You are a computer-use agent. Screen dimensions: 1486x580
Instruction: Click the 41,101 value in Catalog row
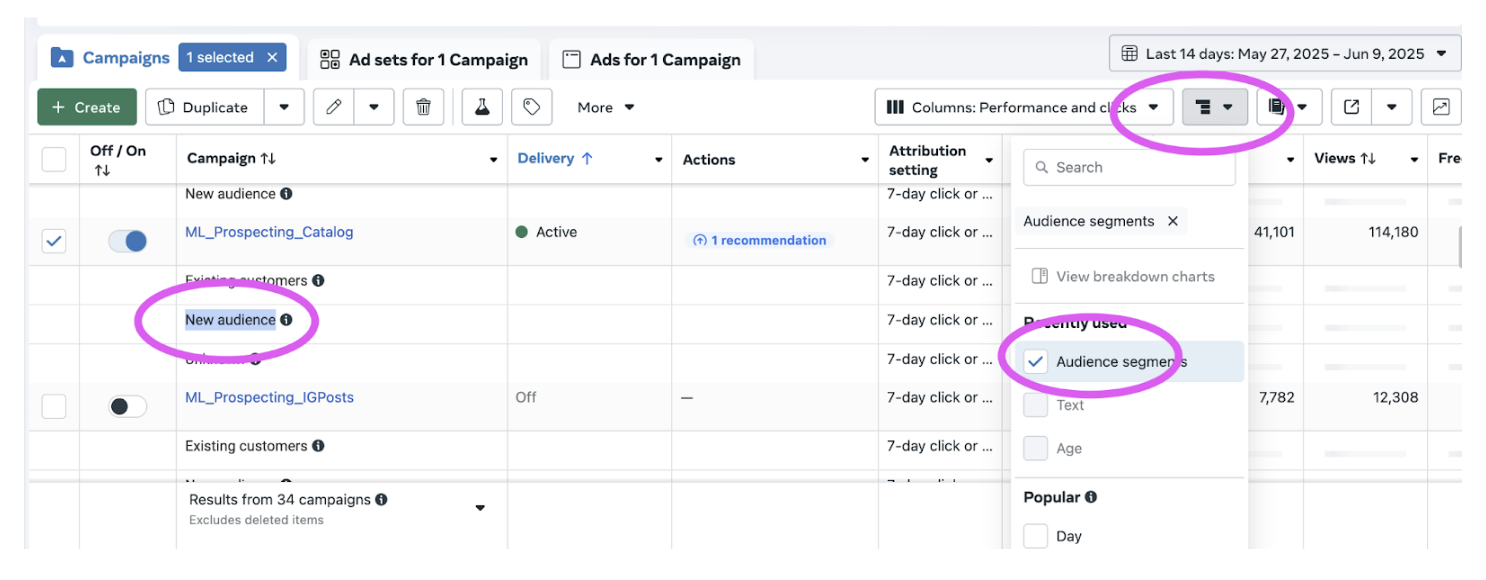pos(1274,232)
